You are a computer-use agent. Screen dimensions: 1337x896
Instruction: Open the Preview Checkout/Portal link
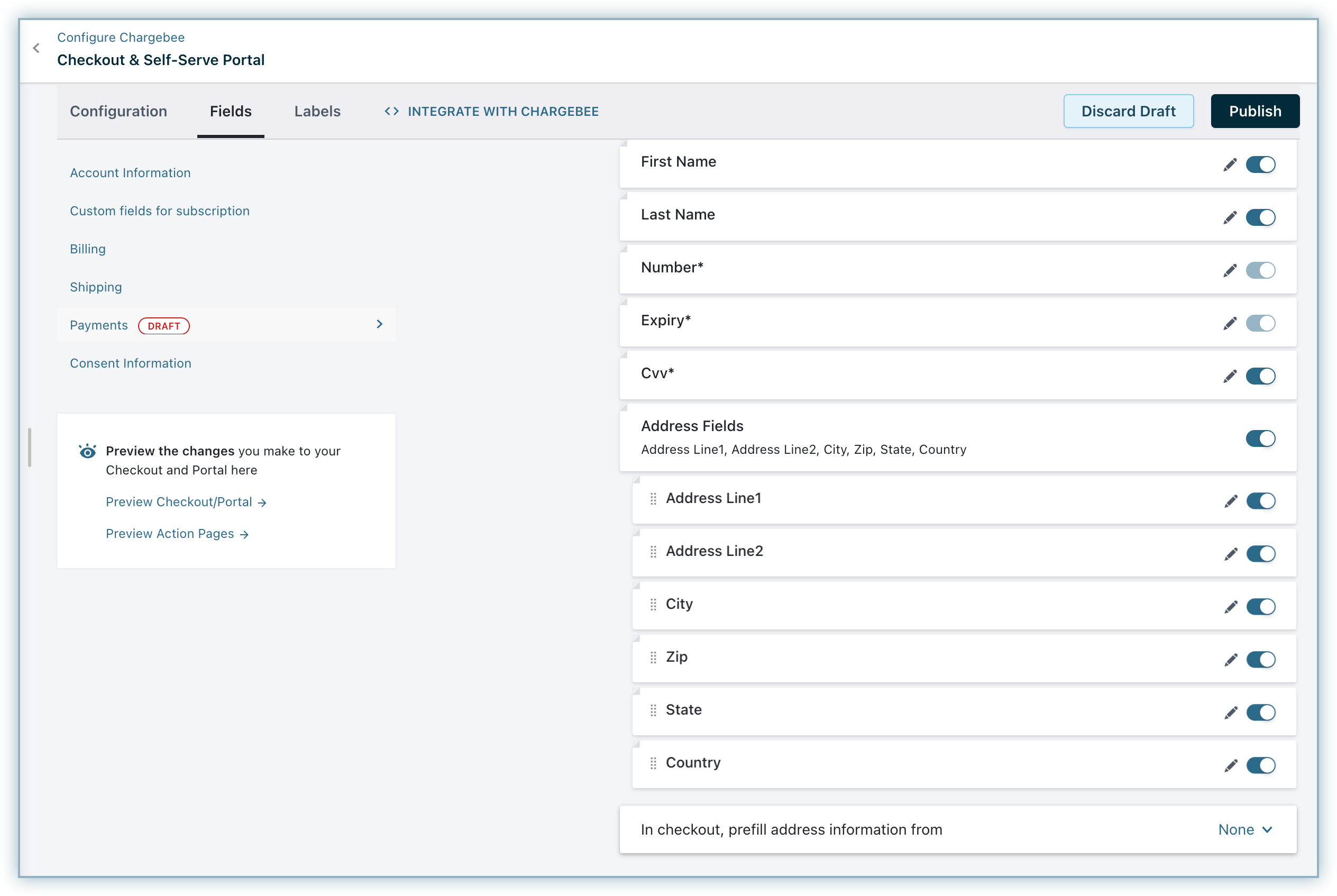[186, 502]
